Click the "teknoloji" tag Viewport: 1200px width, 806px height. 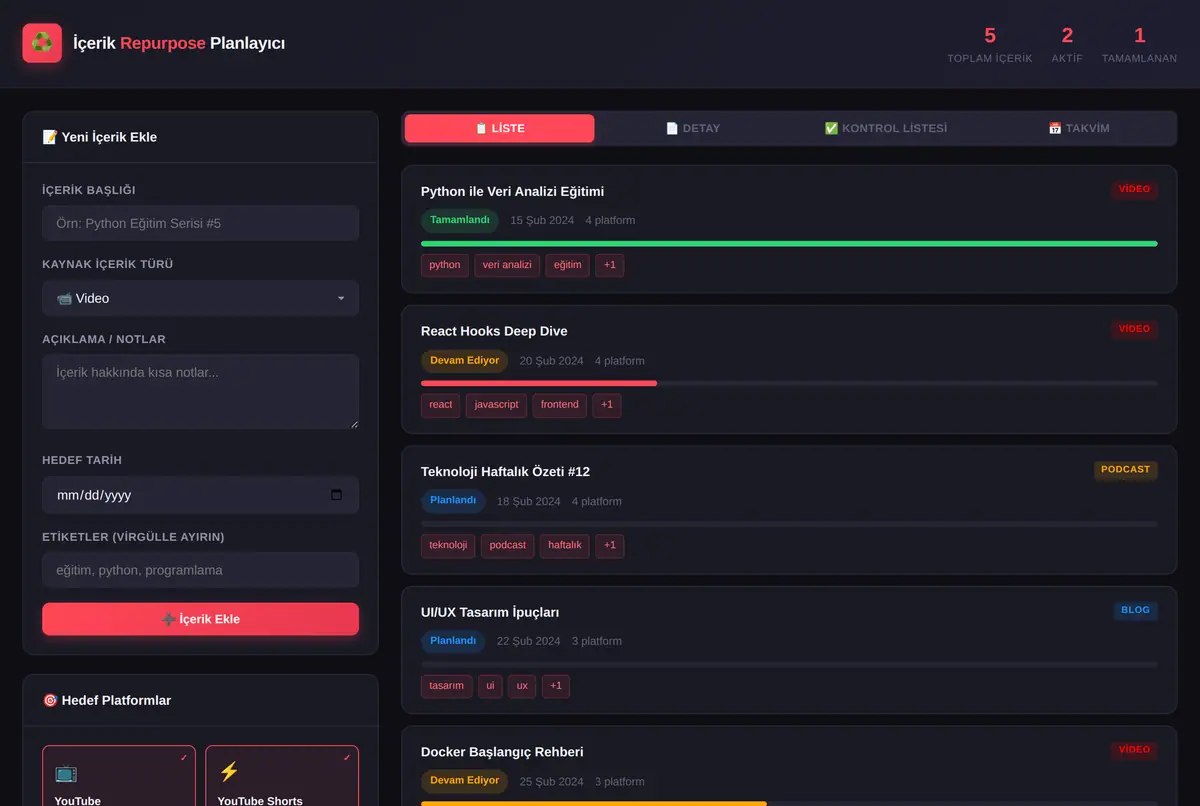[x=448, y=545]
